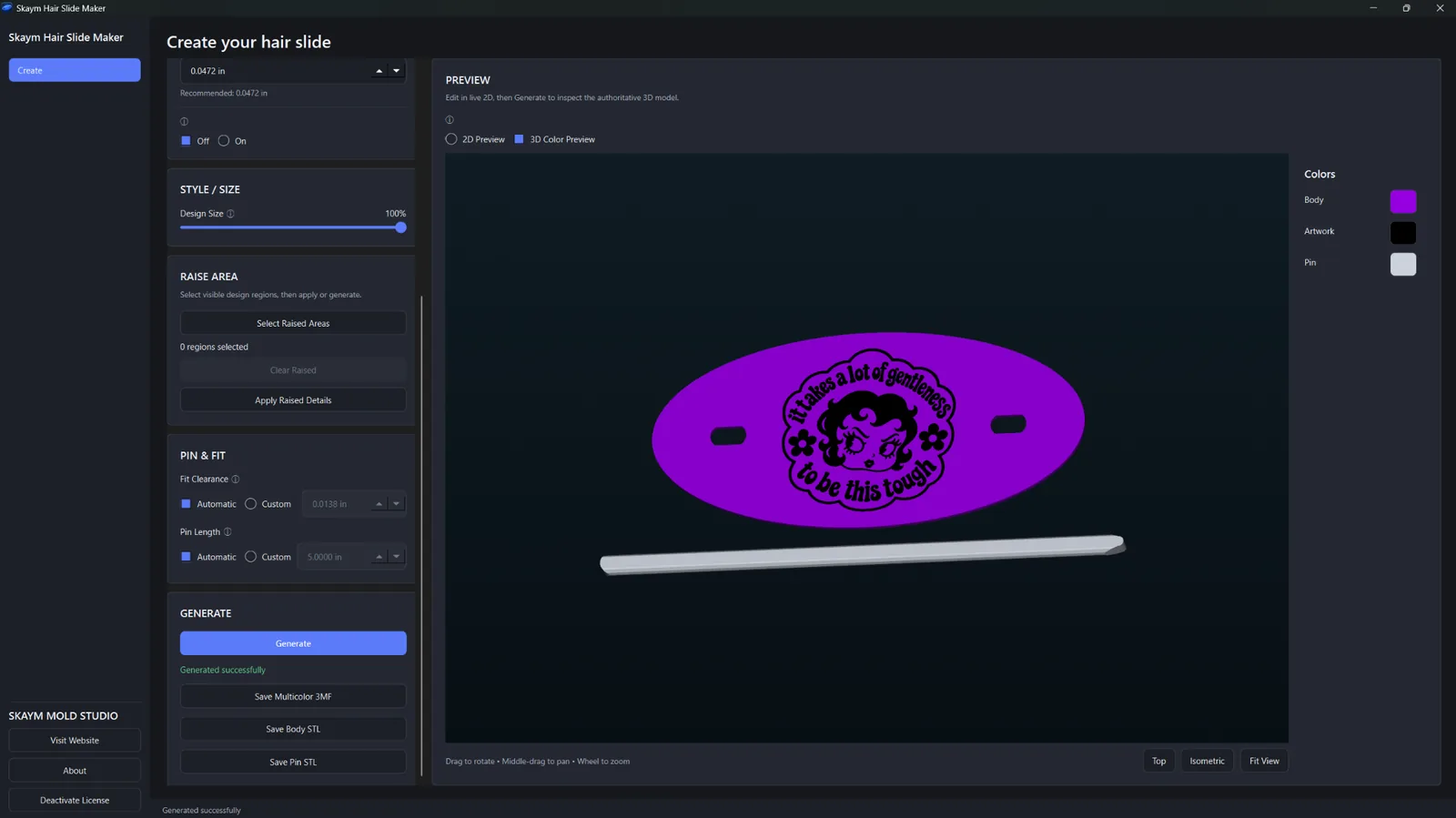Open the black Artwork color swatch
The image size is (1456, 818).
pos(1403,233)
